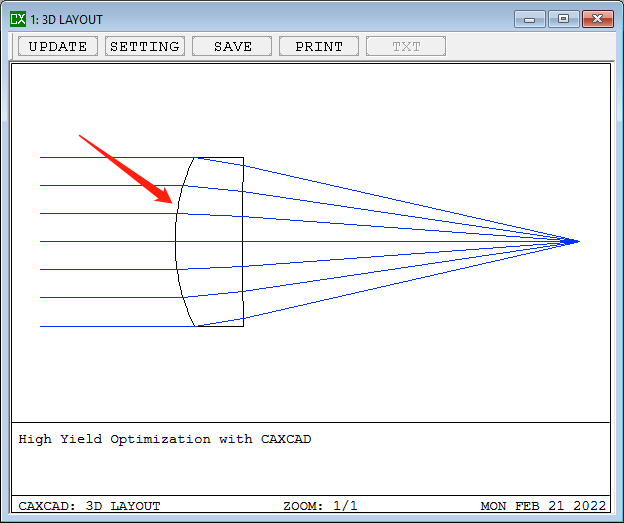
Task: Maximize the 3D LAYOUT window
Action: [564, 19]
